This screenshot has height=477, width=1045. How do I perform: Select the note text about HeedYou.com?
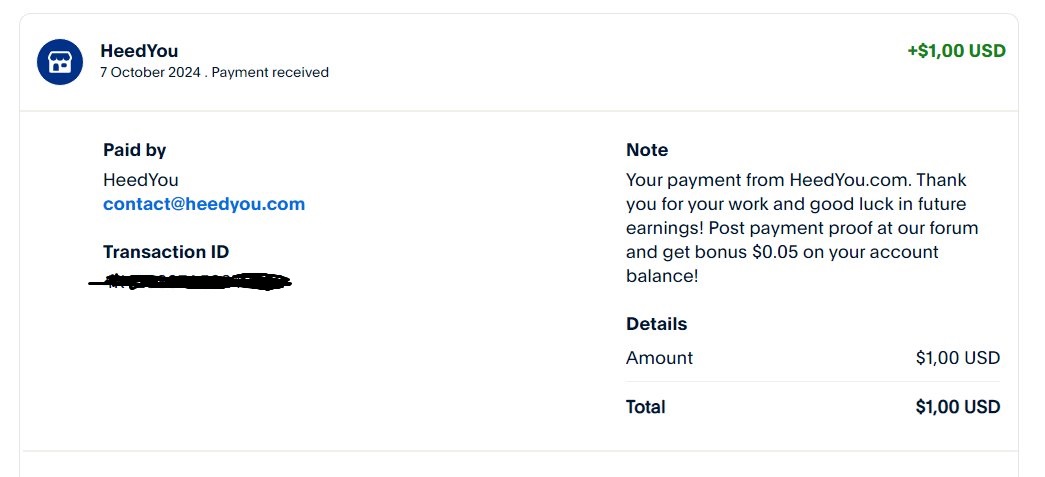(x=802, y=228)
